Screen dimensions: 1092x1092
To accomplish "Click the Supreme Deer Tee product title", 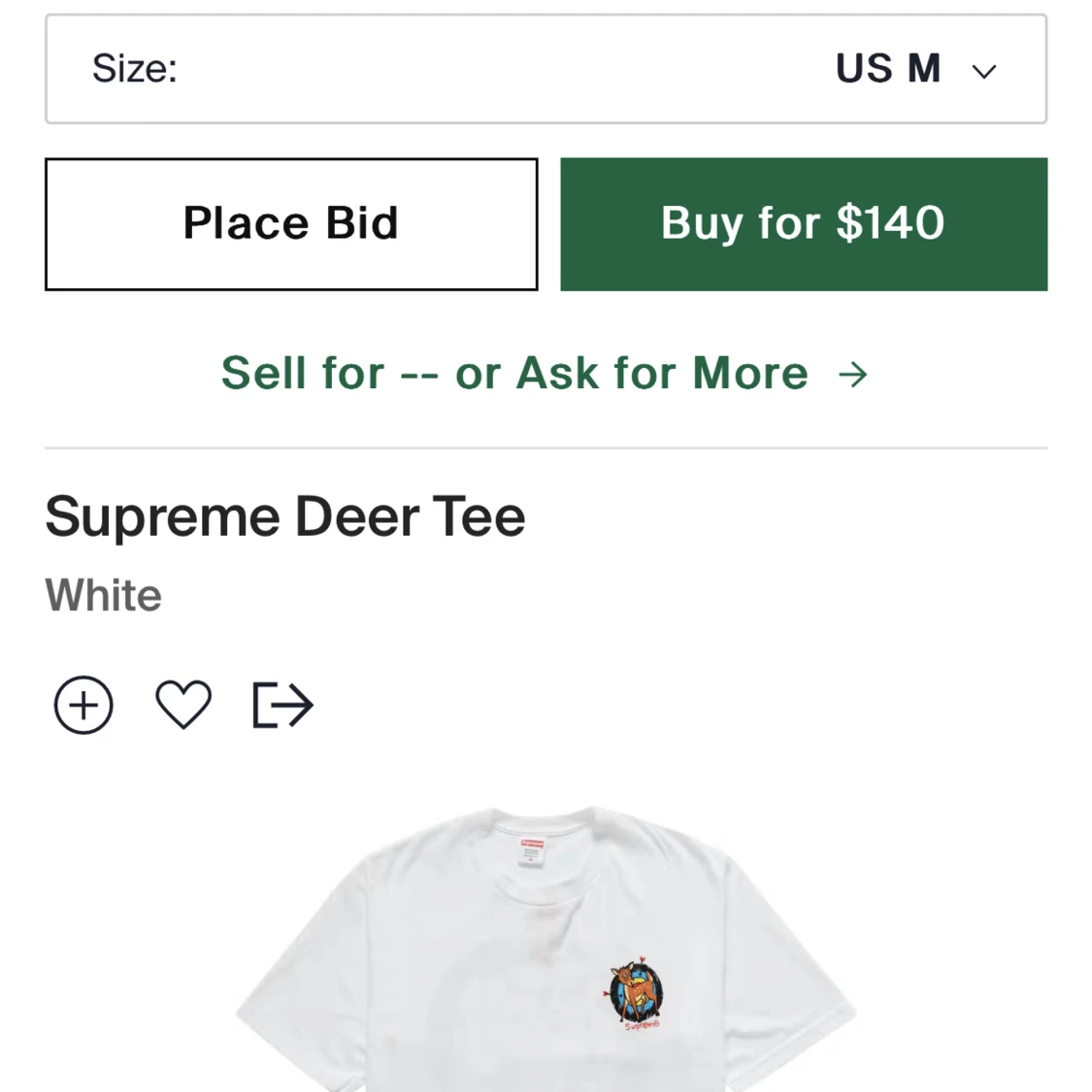I will pyautogui.click(x=284, y=516).
